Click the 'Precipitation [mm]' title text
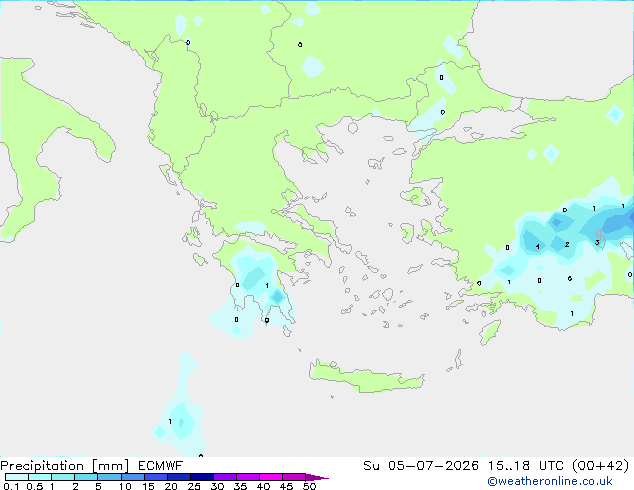Screen dimensions: 634x490 [64, 466]
